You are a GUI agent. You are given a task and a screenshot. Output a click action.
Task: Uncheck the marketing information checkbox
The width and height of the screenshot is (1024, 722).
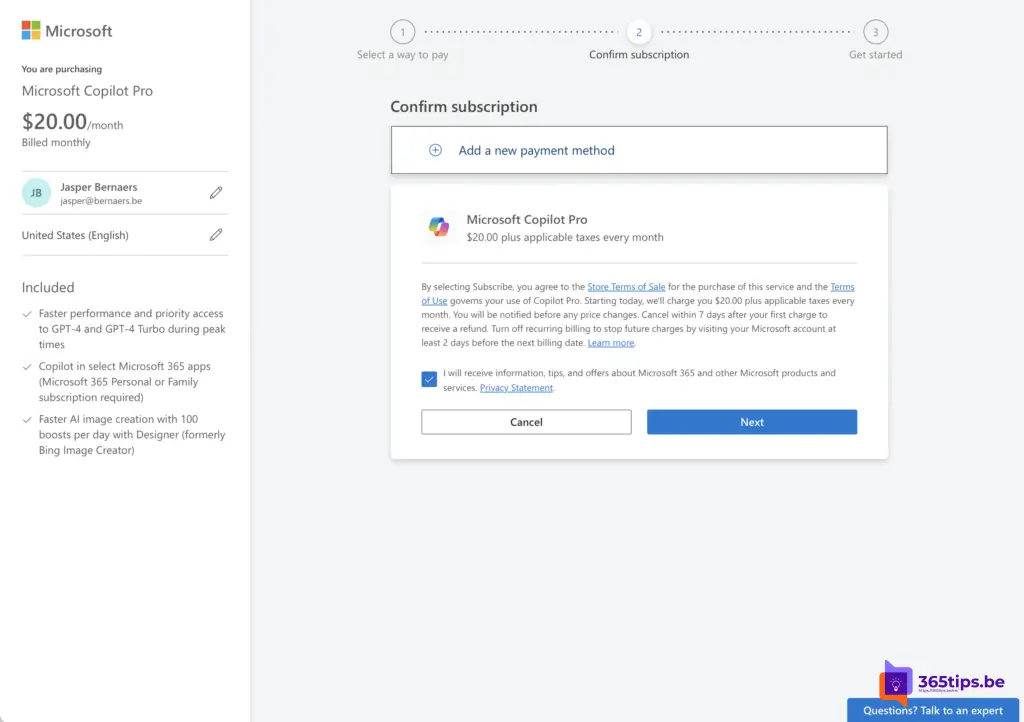pos(429,379)
